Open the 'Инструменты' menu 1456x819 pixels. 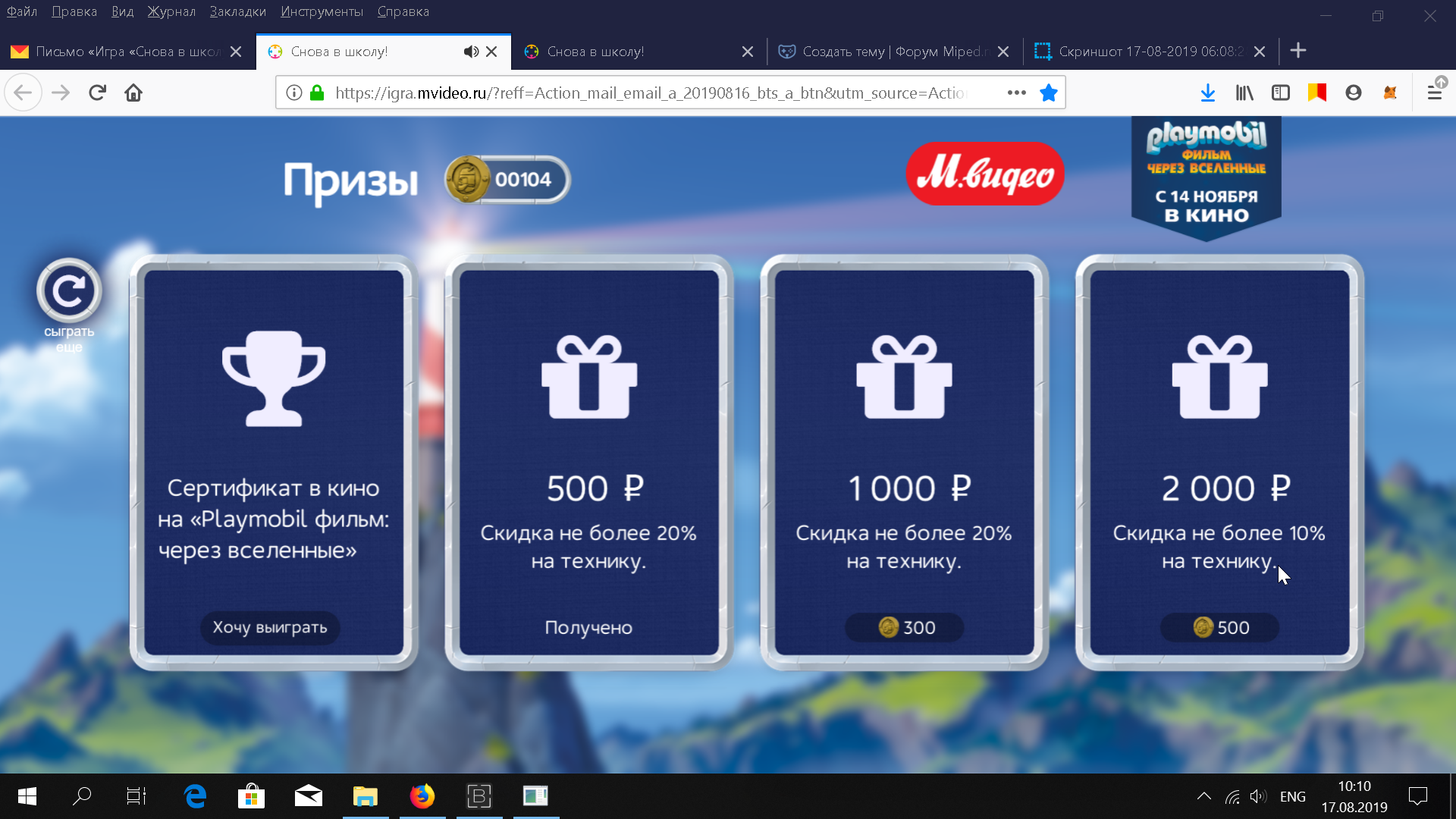[x=322, y=11]
